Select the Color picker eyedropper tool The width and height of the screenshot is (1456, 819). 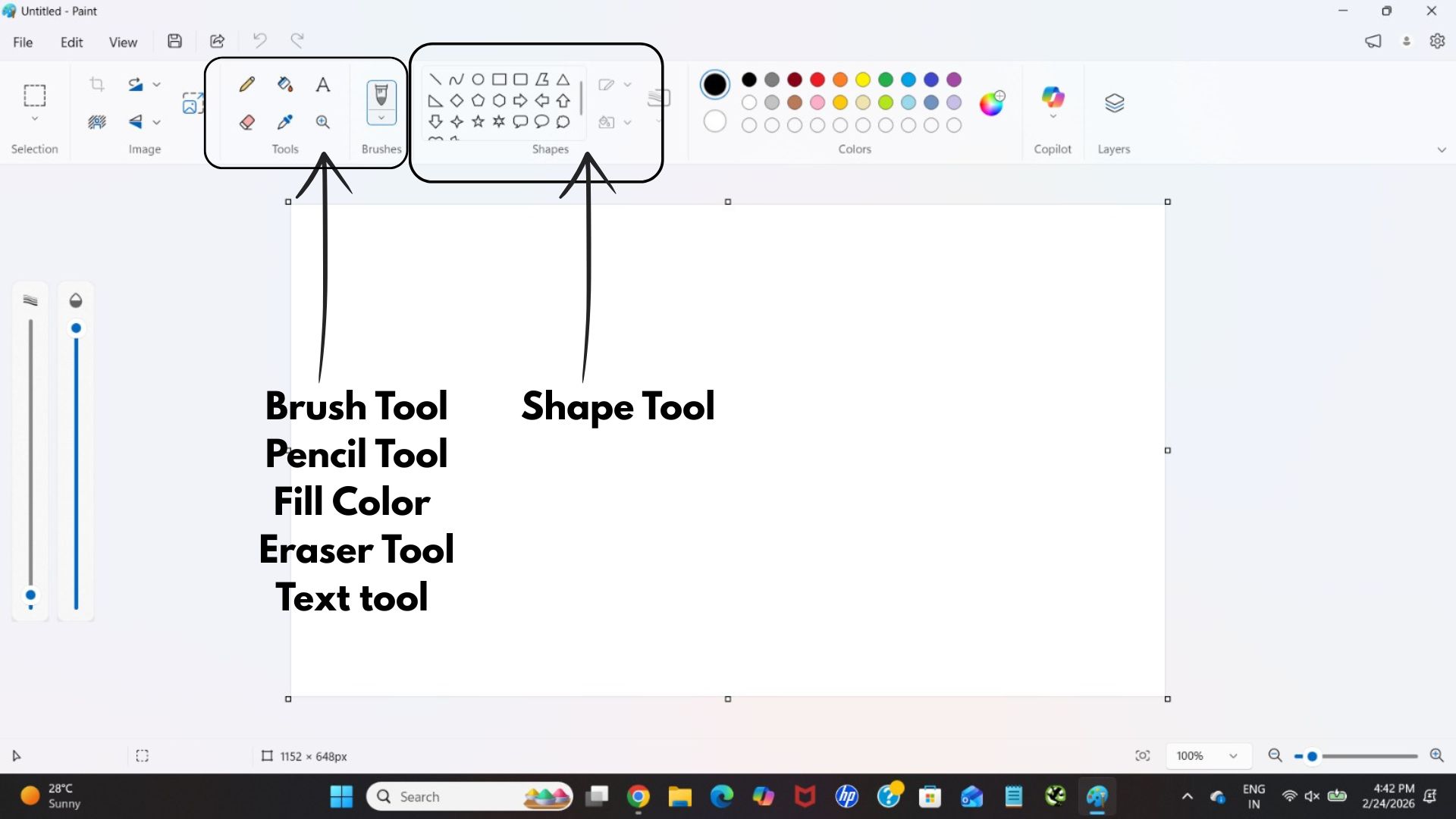[284, 122]
